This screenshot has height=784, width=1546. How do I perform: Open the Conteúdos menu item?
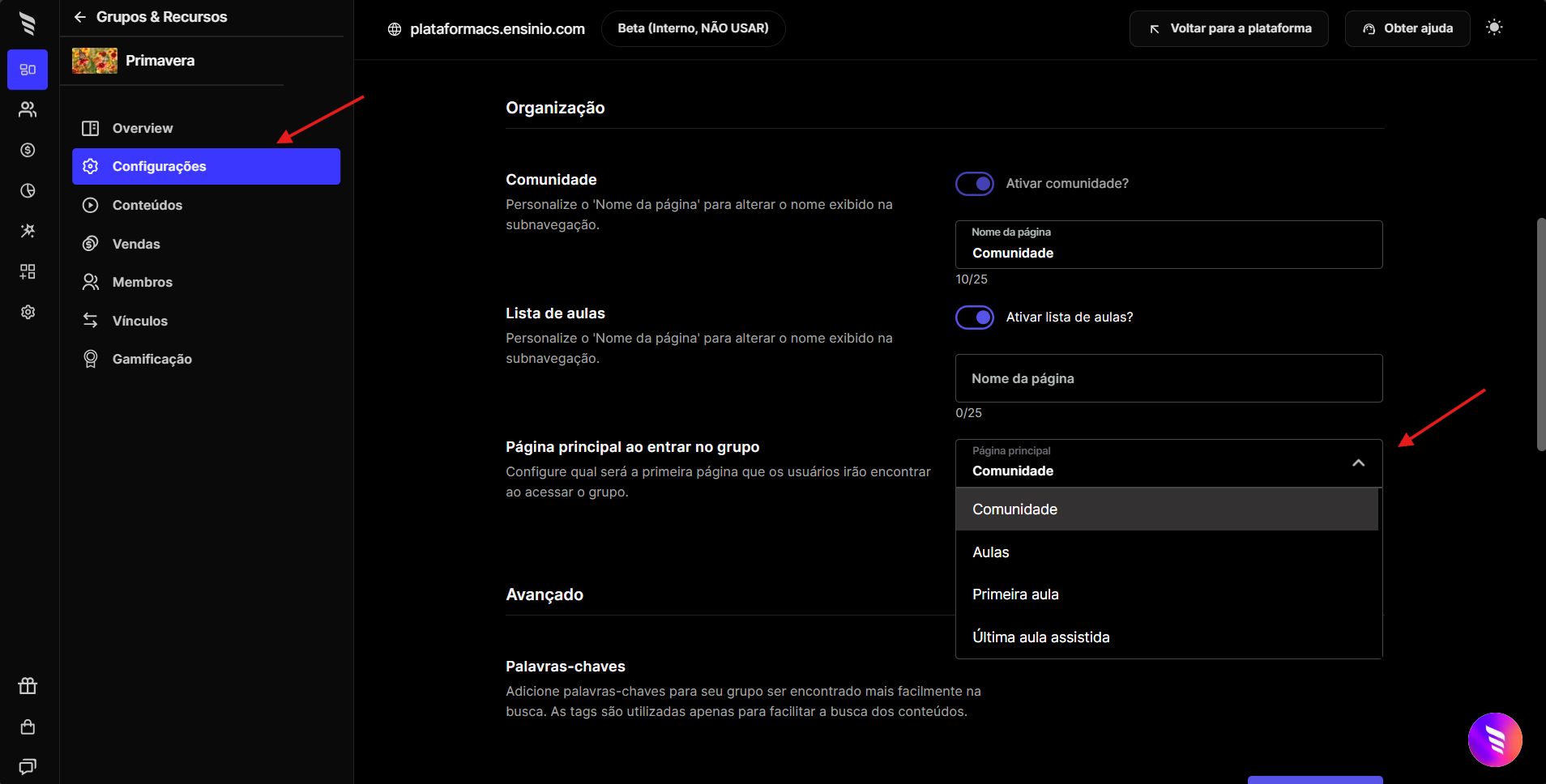(x=147, y=205)
